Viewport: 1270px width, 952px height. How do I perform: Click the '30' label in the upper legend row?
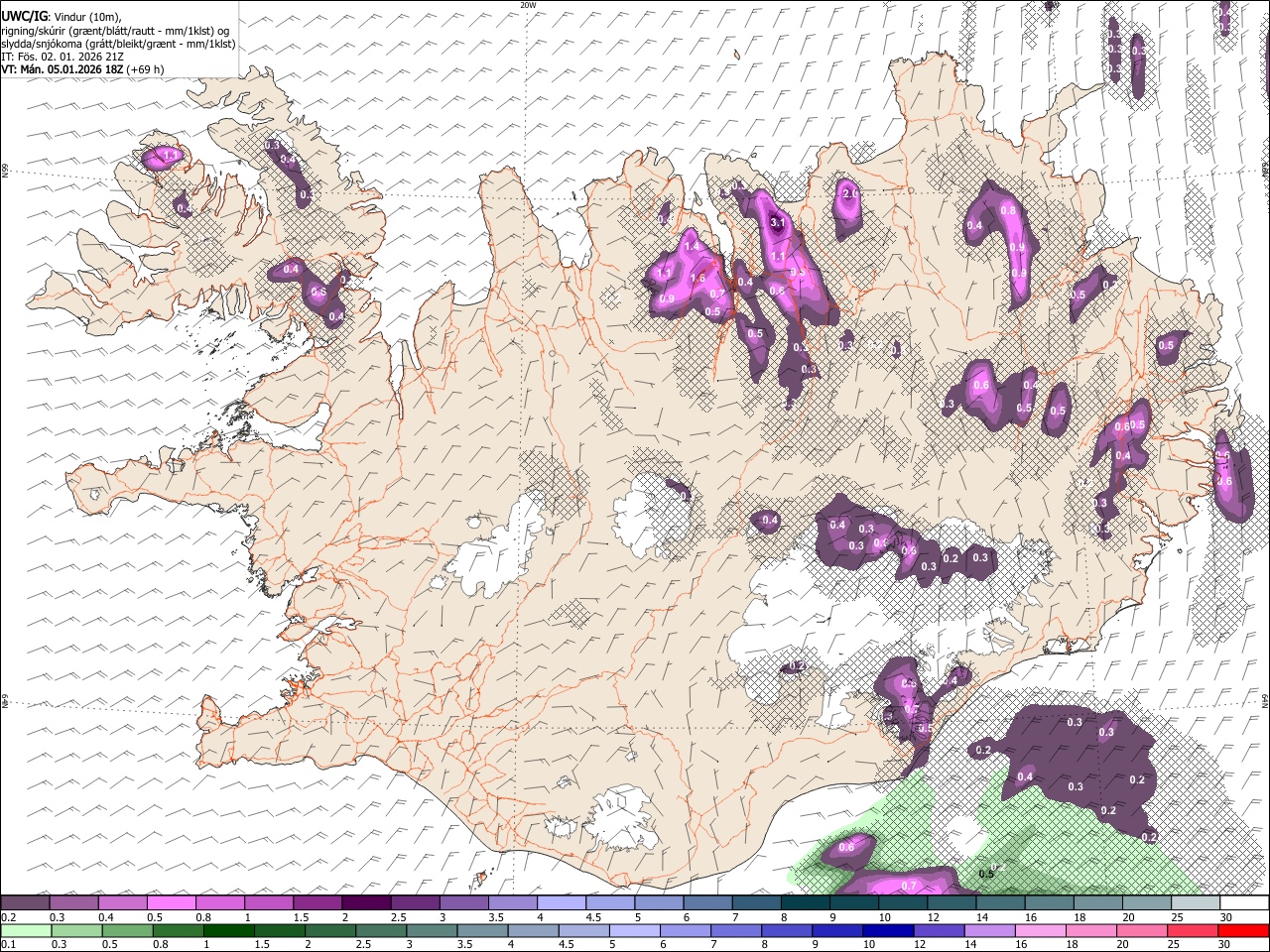click(1227, 916)
